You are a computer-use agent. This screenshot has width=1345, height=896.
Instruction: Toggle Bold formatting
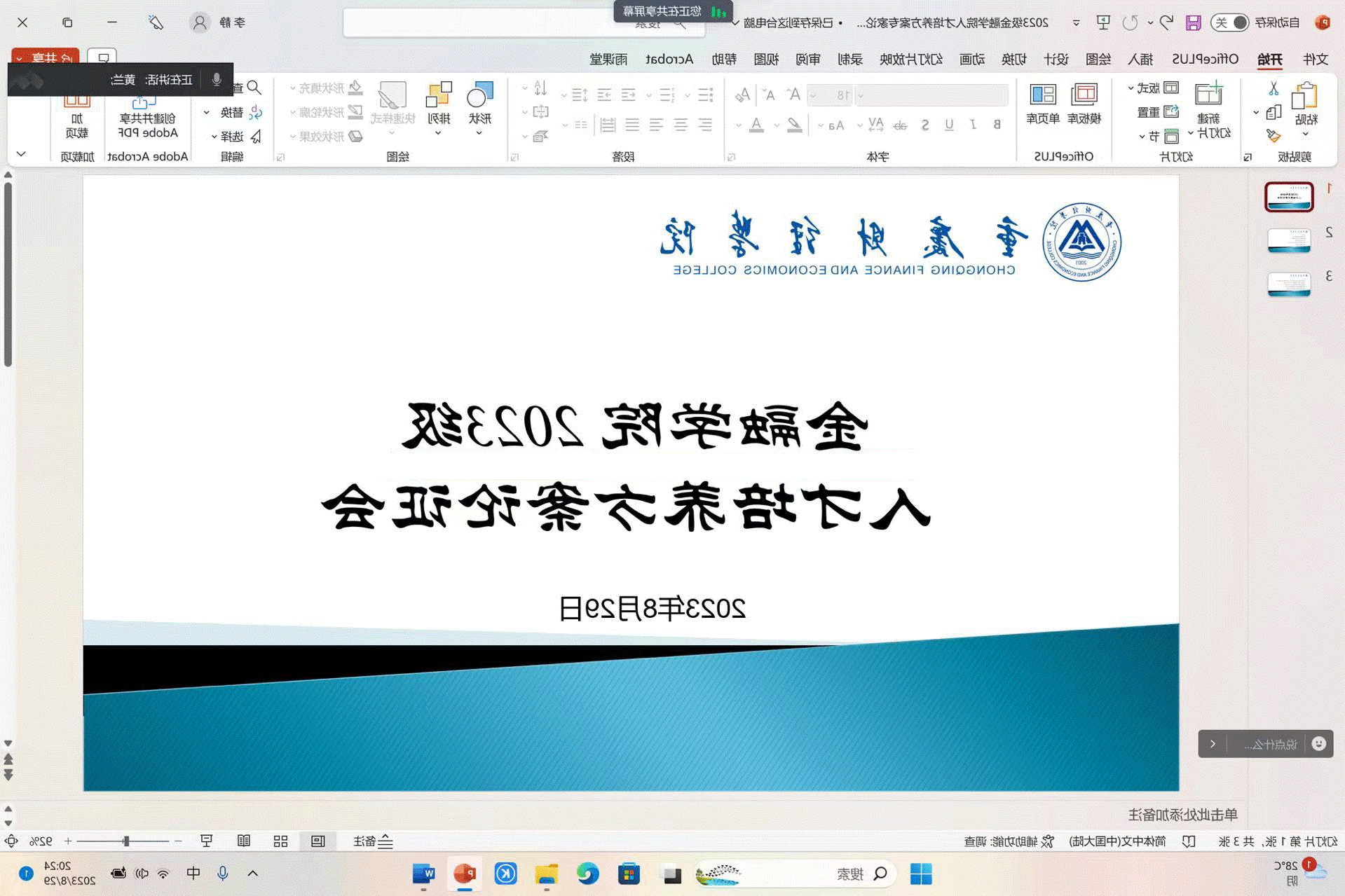[x=997, y=125]
